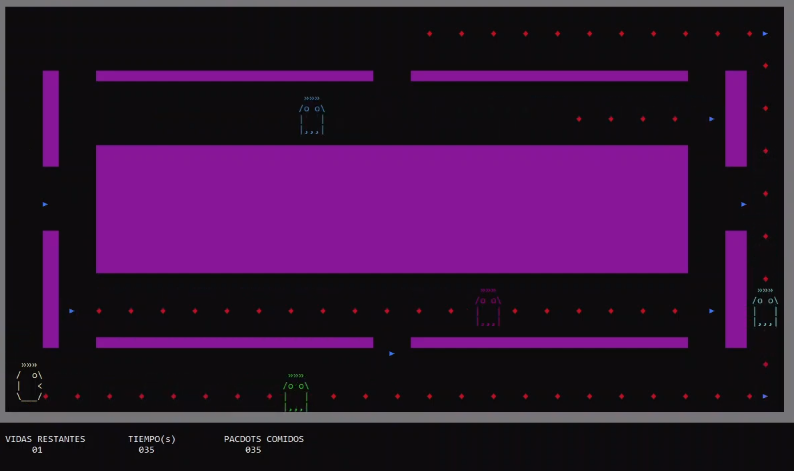Click the PACDOTS COMIDOS label
The height and width of the screenshot is (471, 794).
point(264,439)
